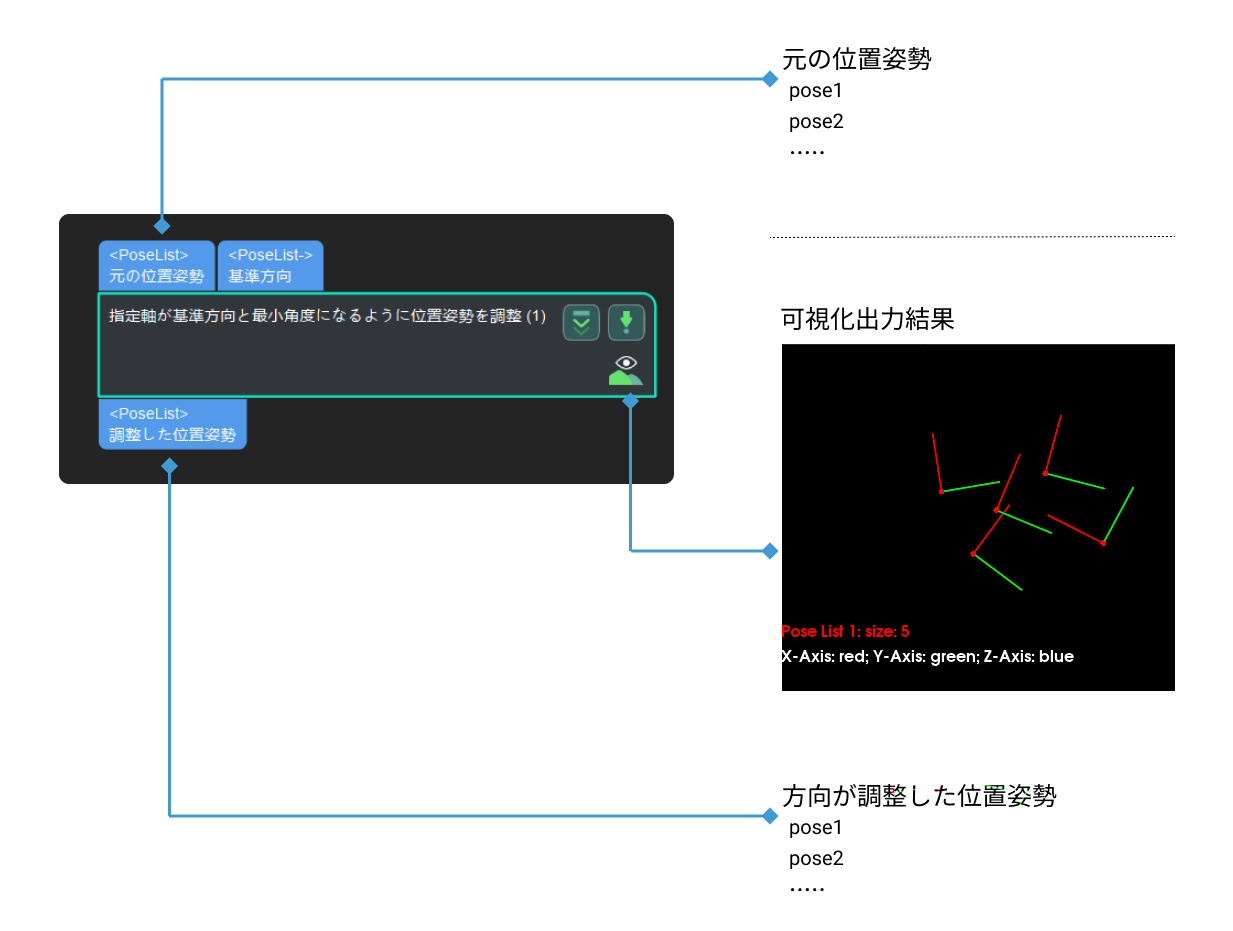
Task: Click pose2 under 方向が調整した位置姿勢
Action: (x=816, y=859)
